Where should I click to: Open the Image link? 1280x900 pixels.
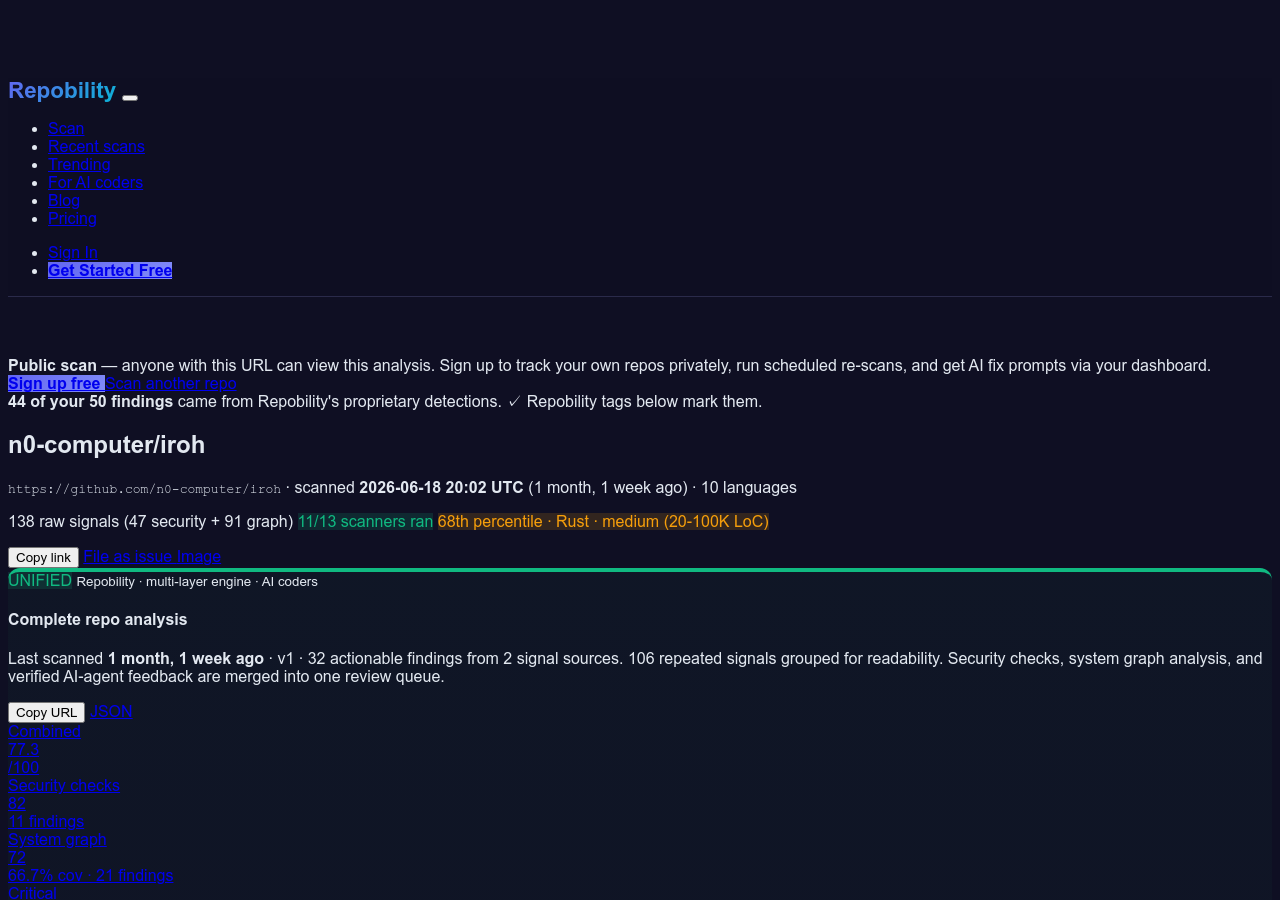click(199, 556)
